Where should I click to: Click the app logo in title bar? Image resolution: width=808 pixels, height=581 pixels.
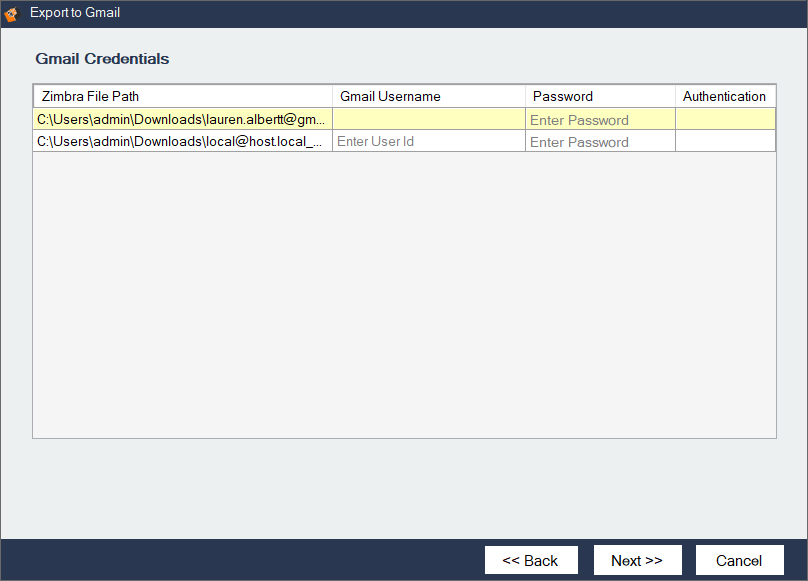pyautogui.click(x=12, y=14)
